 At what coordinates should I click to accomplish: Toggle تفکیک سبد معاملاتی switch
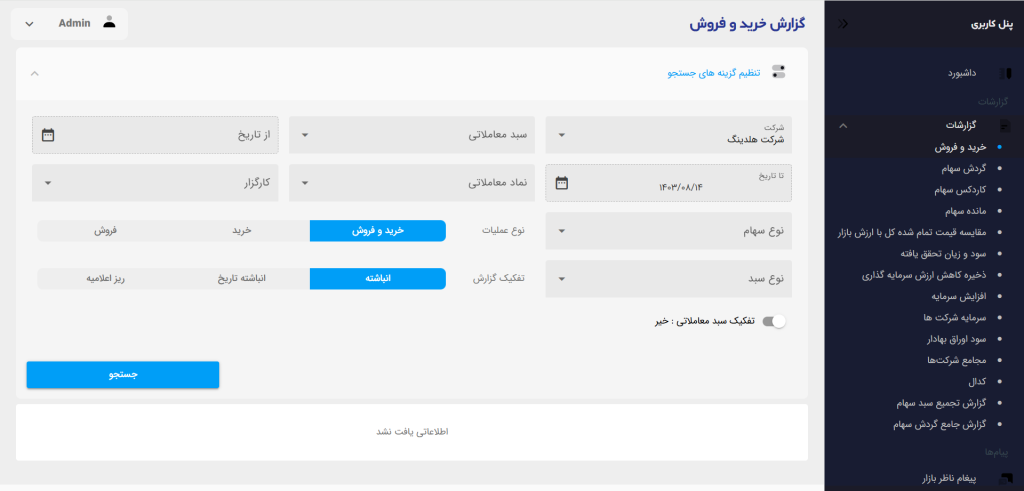tap(774, 321)
